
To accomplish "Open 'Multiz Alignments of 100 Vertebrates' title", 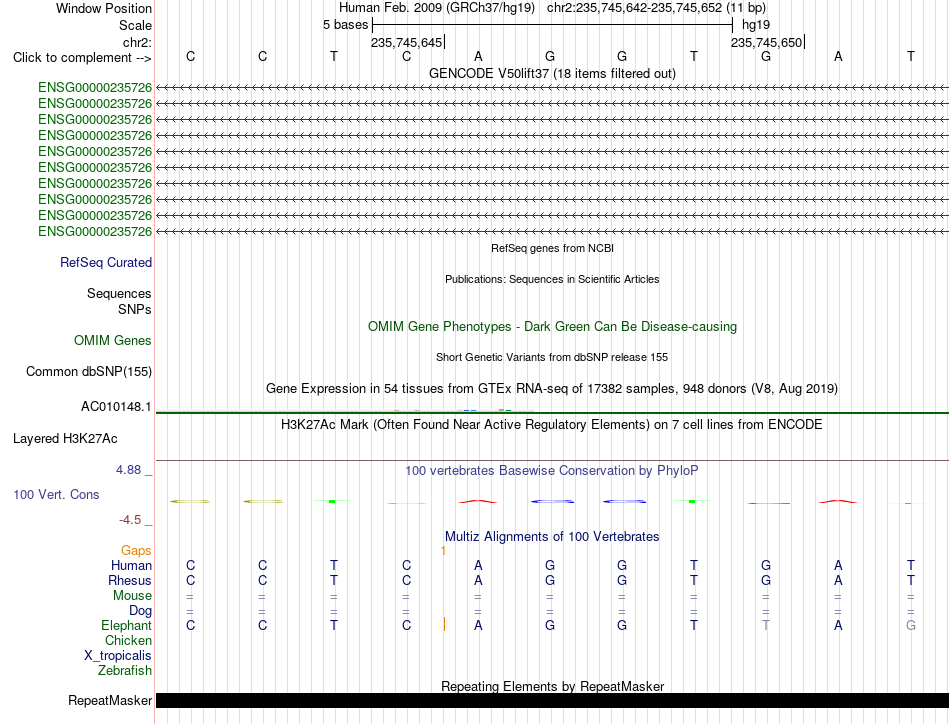I will [552, 537].
